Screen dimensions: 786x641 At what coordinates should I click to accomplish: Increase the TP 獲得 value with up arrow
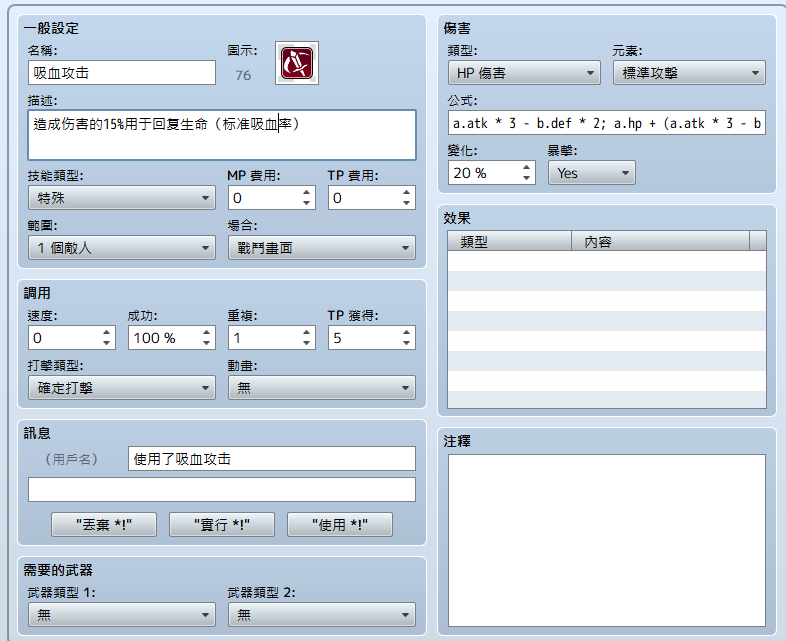coord(406,332)
